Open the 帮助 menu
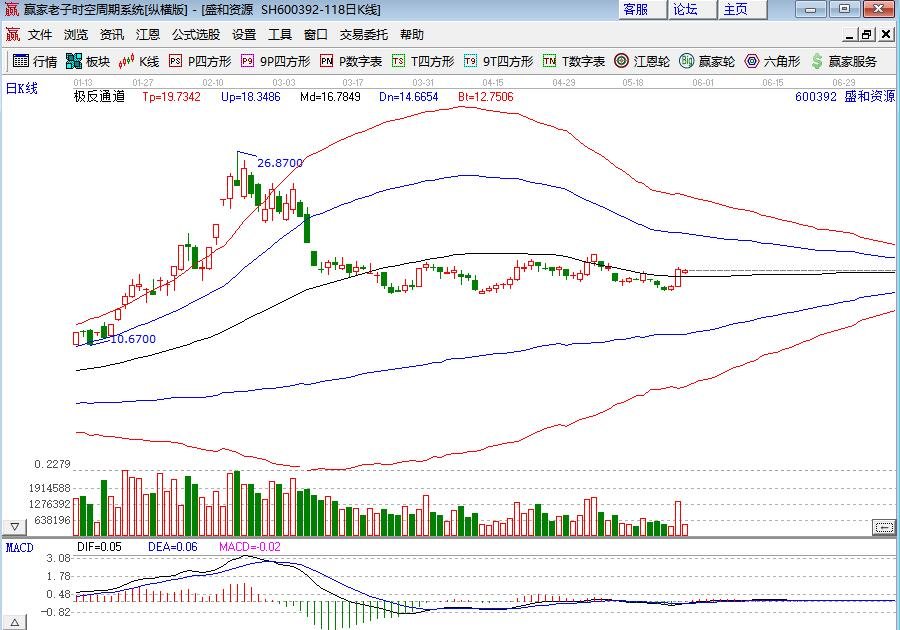This screenshot has height=630, width=900. coord(412,35)
